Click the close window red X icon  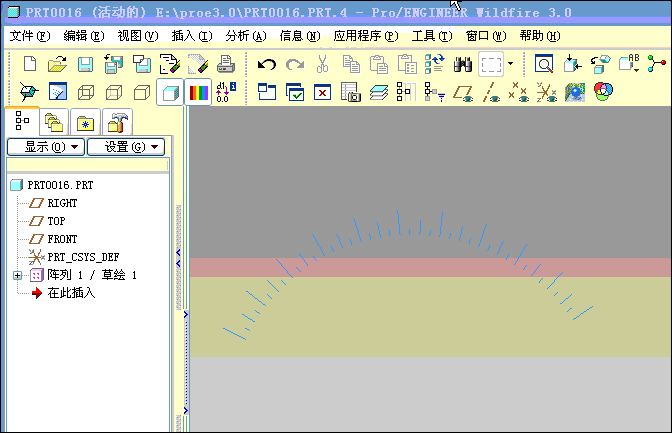pyautogui.click(x=322, y=92)
